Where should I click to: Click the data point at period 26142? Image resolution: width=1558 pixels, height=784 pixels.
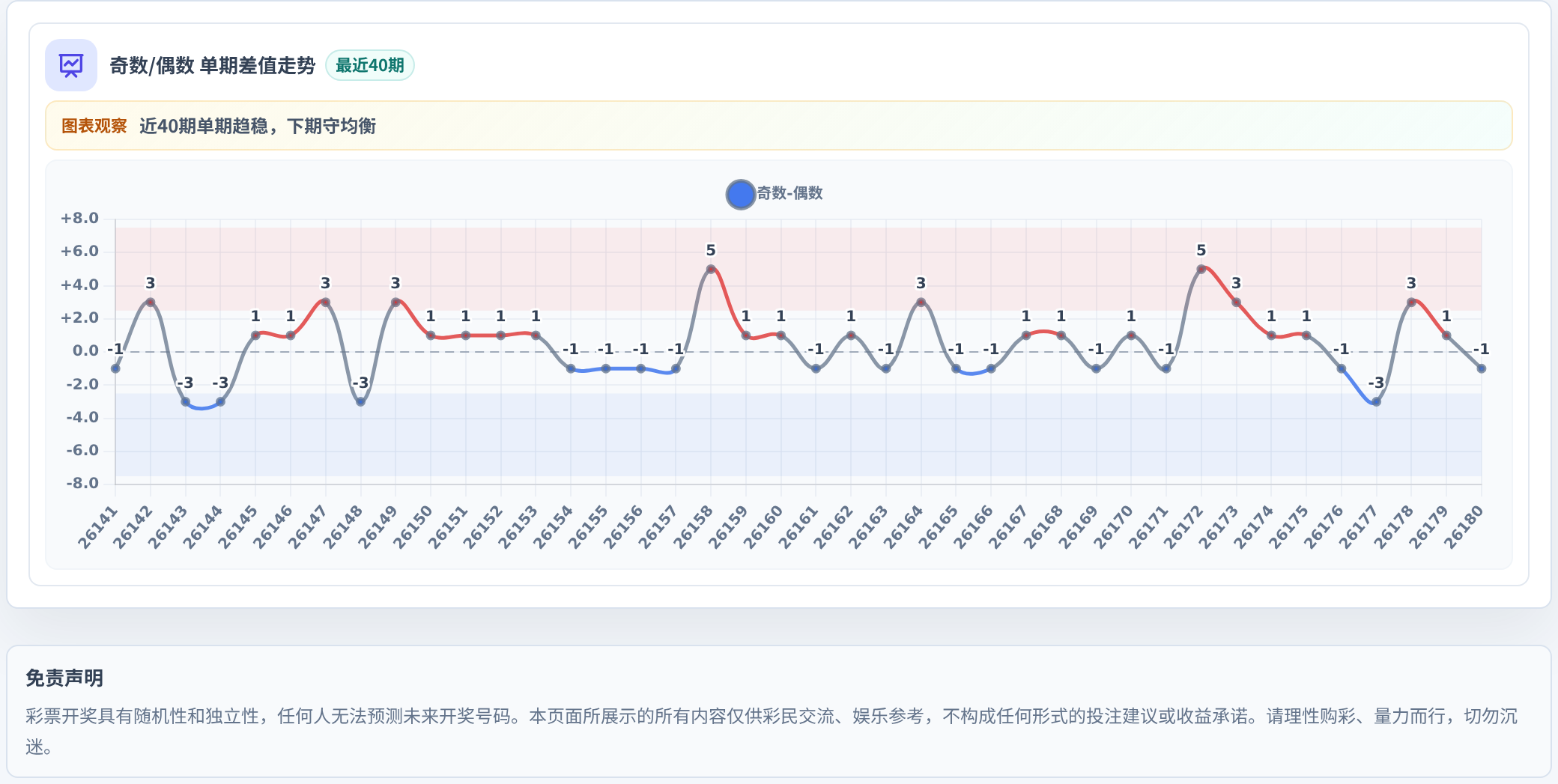tap(151, 303)
